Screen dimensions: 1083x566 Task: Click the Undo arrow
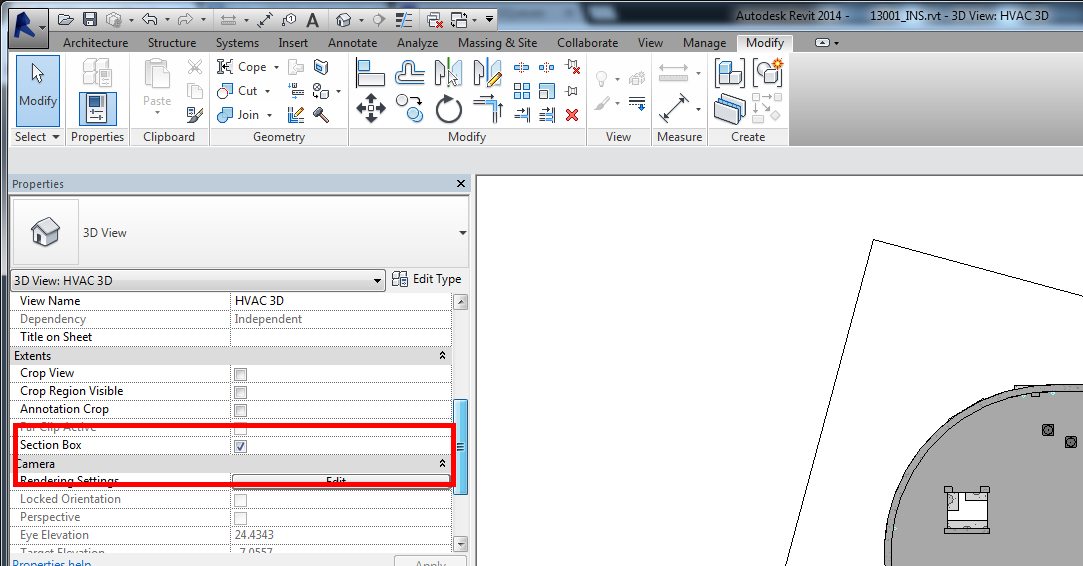click(x=149, y=19)
